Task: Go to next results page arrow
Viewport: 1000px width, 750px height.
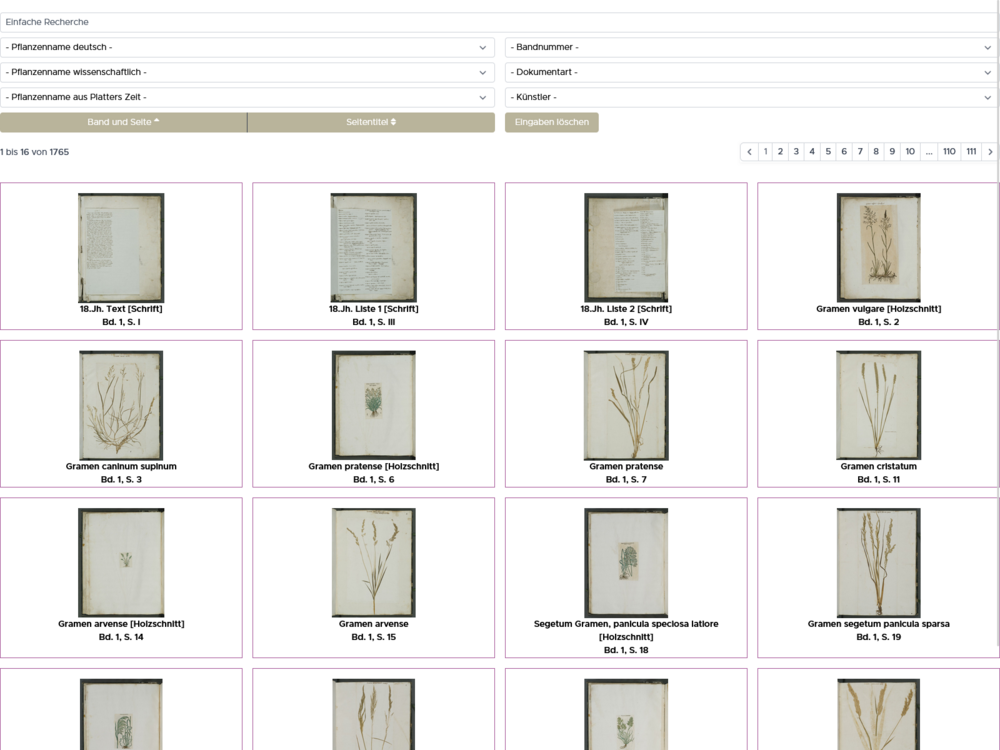Action: coord(990,152)
